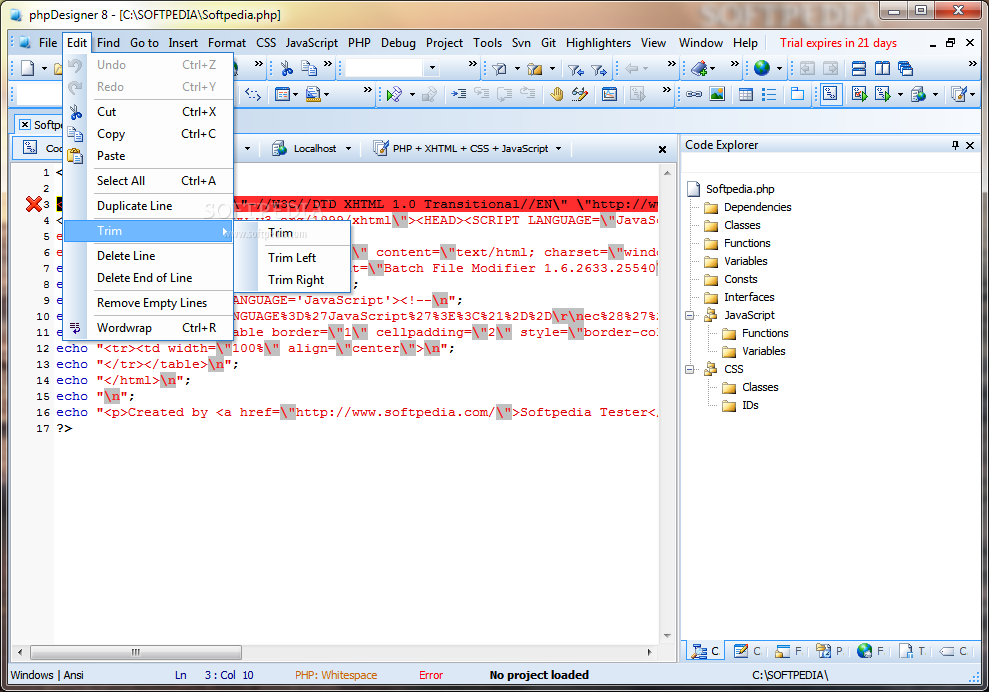Tile windows horizontally with the stacked panes icon
This screenshot has width=989, height=692.
coord(858,68)
